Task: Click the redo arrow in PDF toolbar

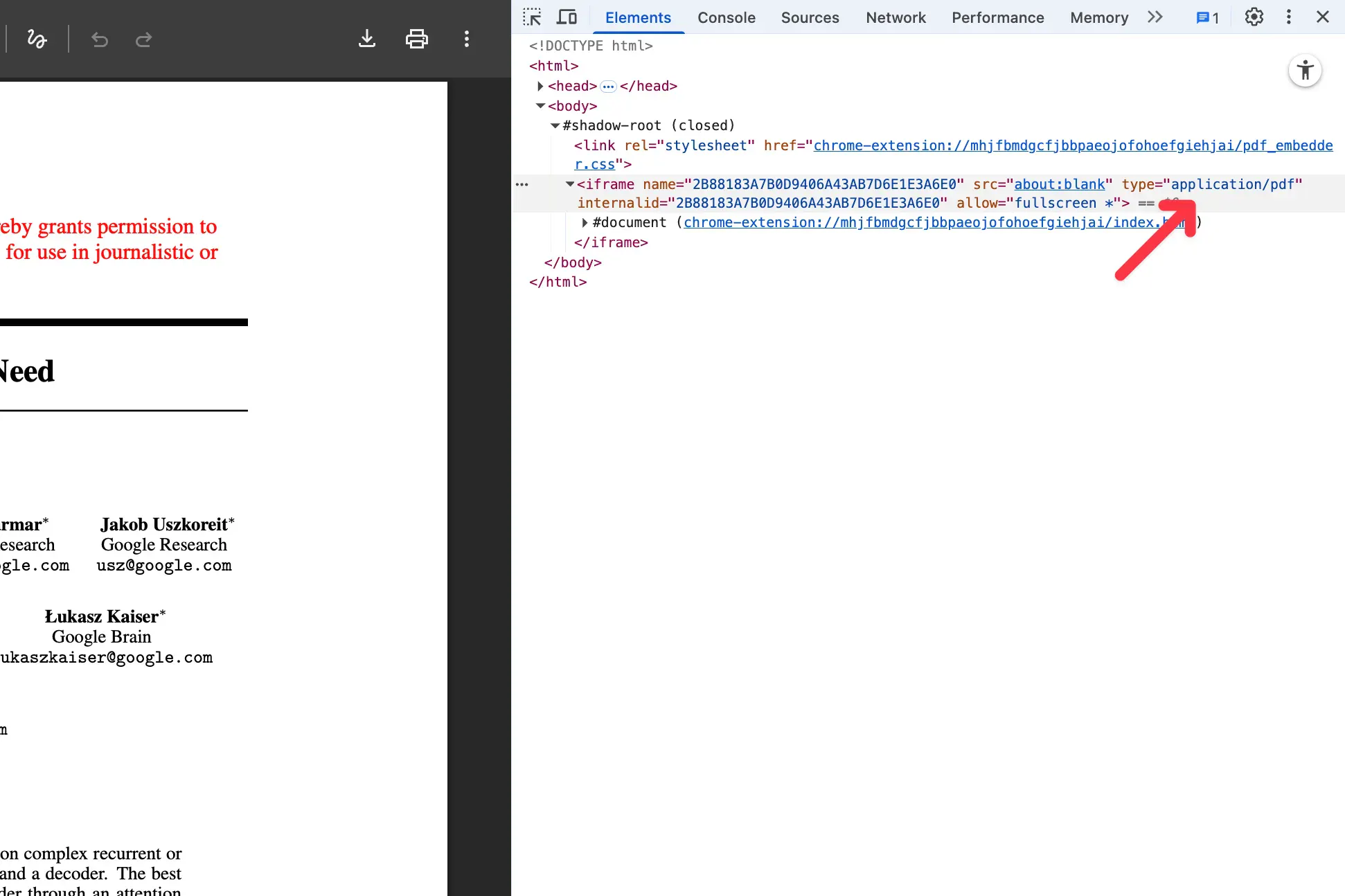Action: coord(143,39)
